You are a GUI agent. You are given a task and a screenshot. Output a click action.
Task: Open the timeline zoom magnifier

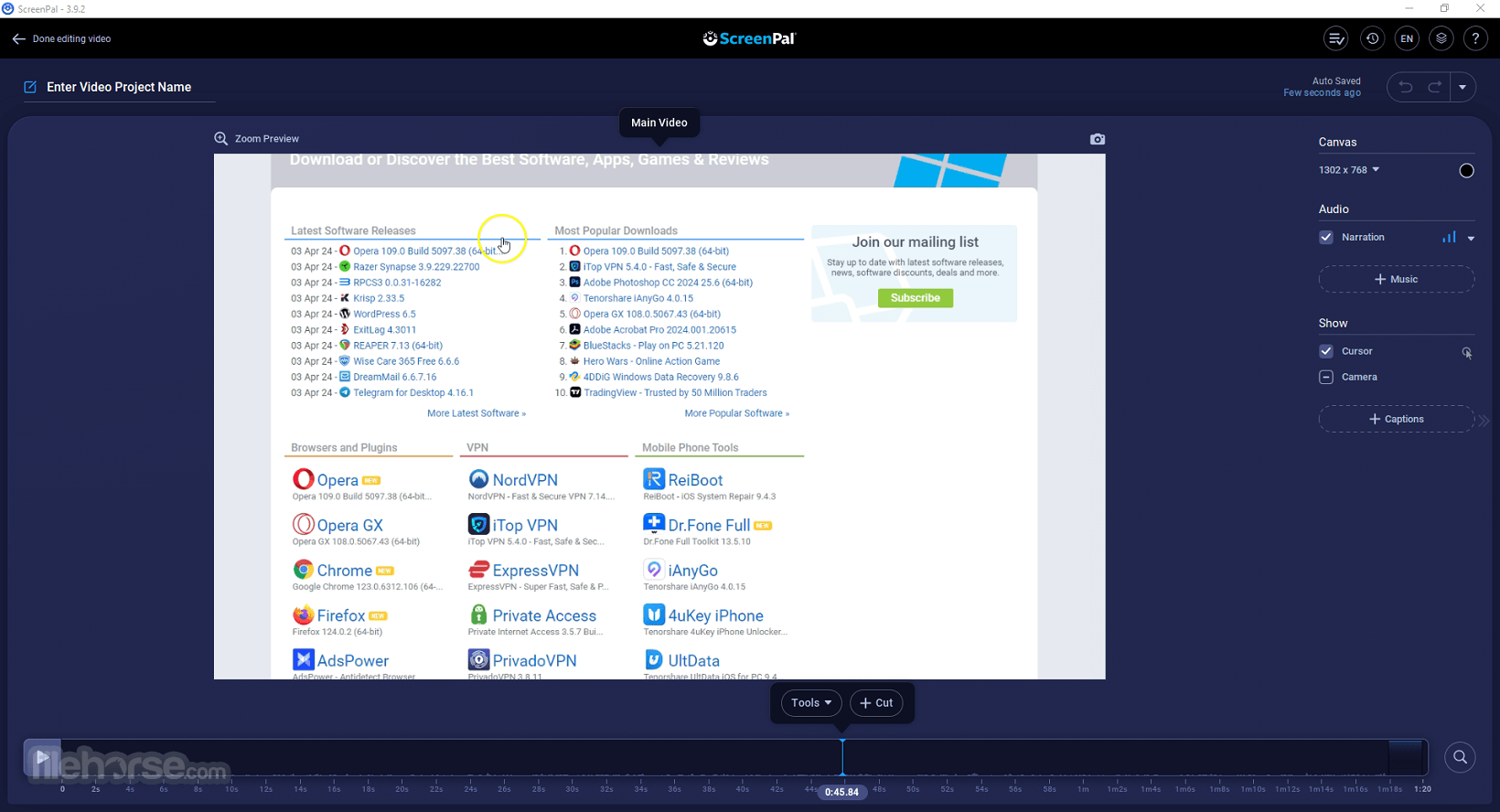pos(1460,757)
